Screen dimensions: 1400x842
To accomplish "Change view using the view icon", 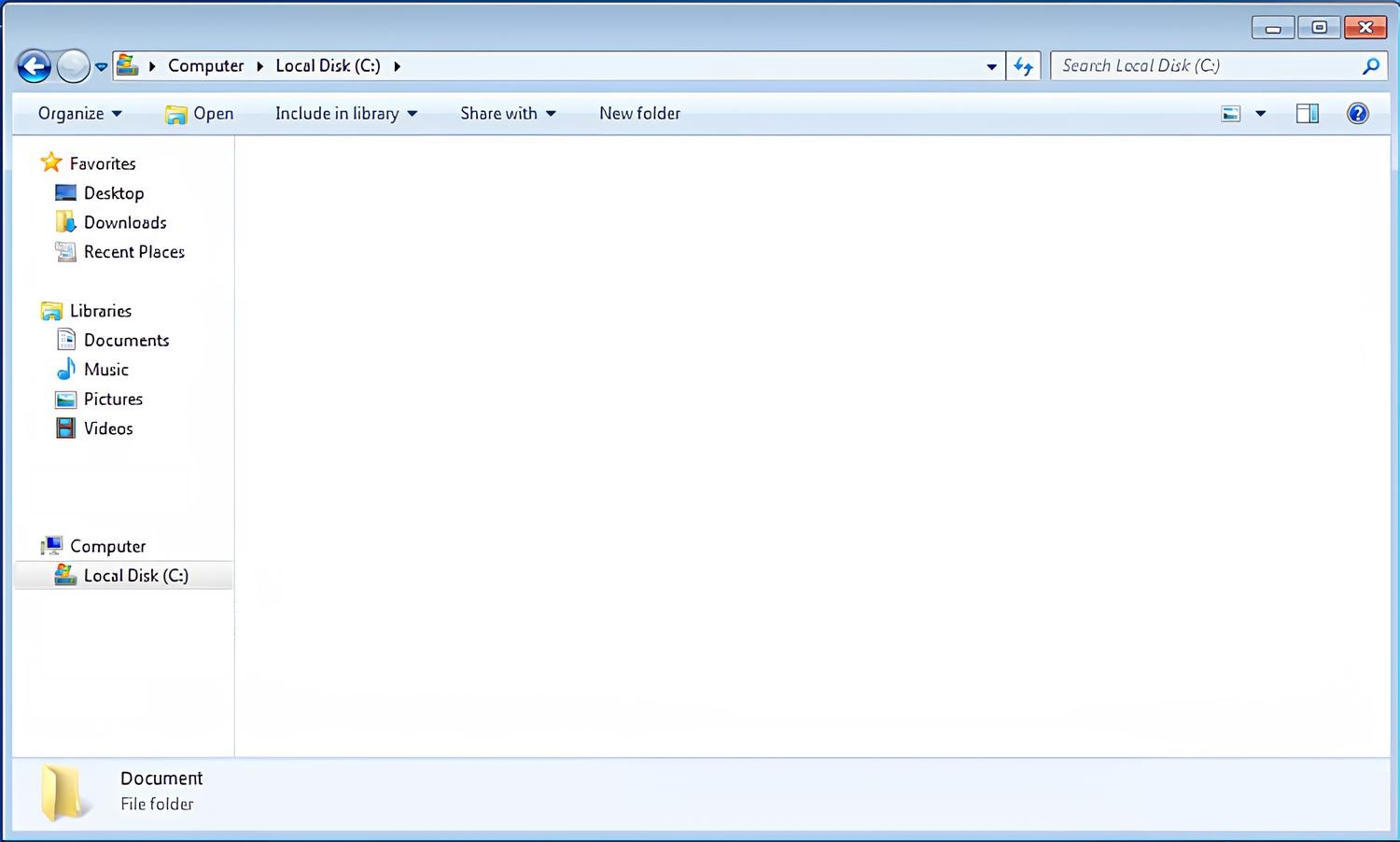I will click(x=1231, y=114).
